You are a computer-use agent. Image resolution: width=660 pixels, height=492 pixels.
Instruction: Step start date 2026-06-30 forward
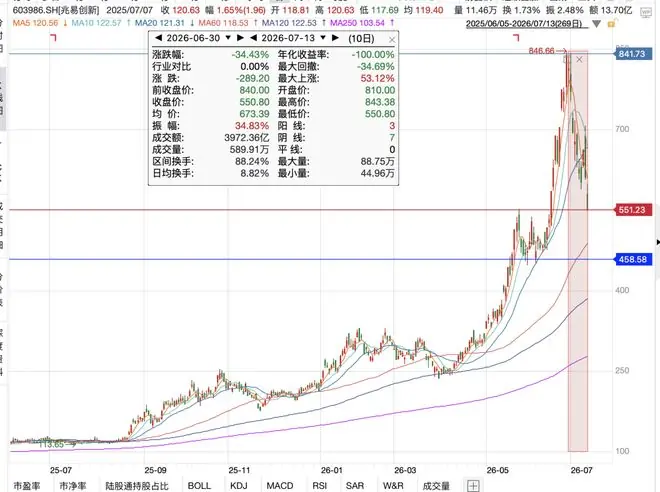[x=240, y=38]
